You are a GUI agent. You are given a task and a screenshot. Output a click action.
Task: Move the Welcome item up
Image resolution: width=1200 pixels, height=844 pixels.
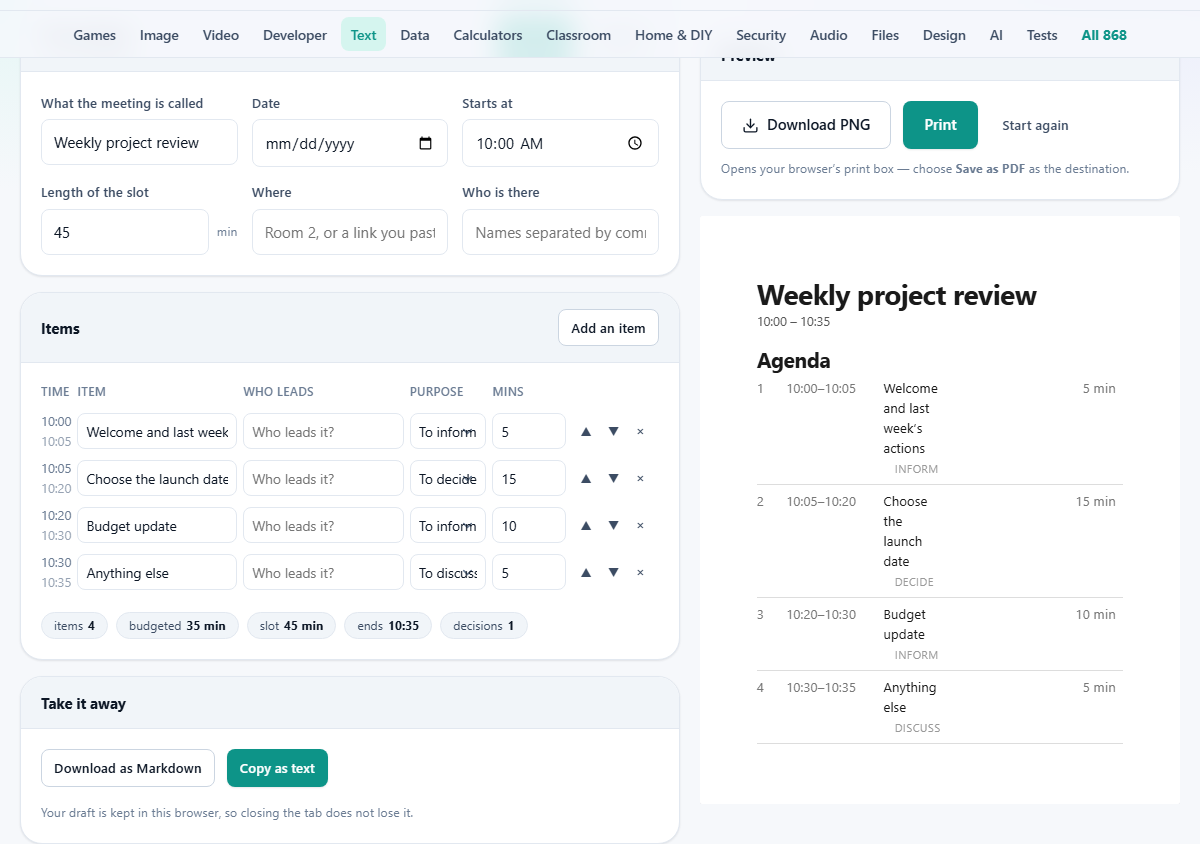click(586, 432)
